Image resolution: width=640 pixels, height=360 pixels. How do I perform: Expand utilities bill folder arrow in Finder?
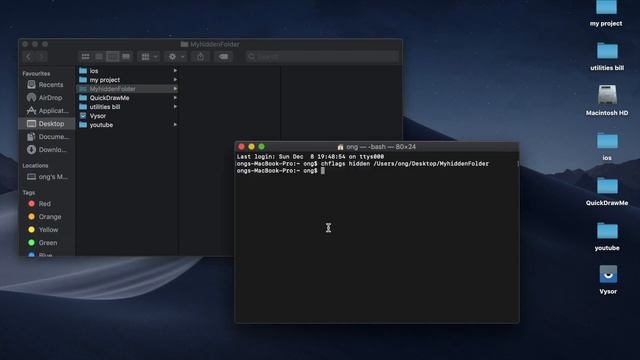[x=175, y=107]
